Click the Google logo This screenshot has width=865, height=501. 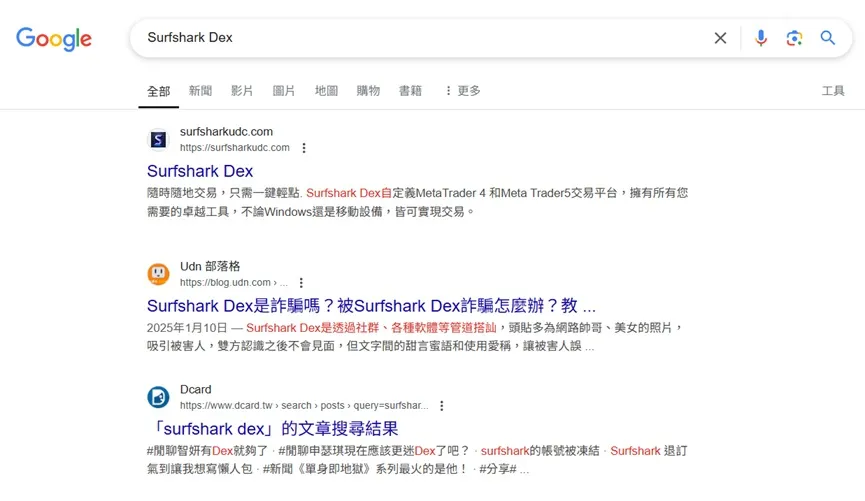pos(54,39)
